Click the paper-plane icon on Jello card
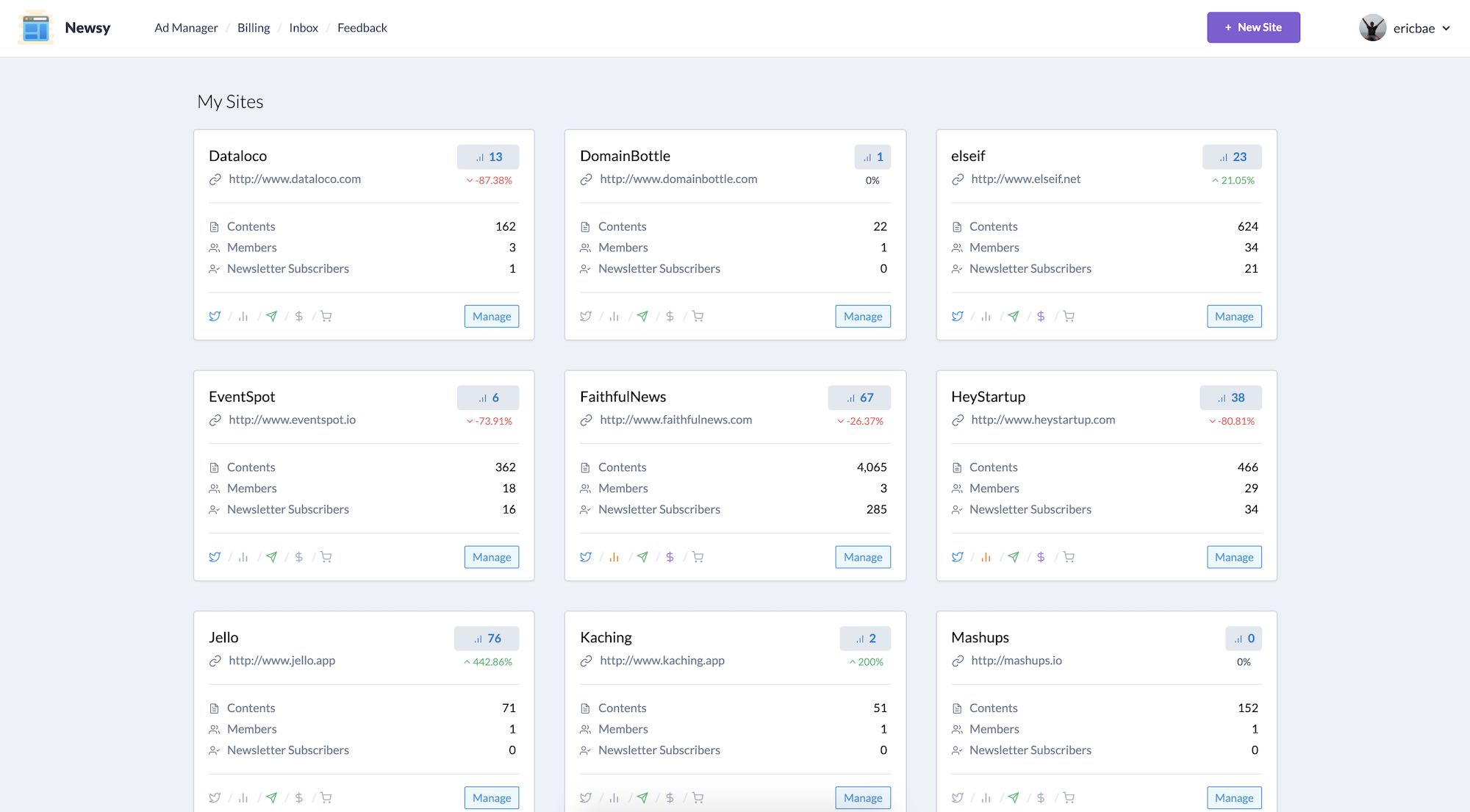This screenshot has width=1470, height=812. coord(271,798)
